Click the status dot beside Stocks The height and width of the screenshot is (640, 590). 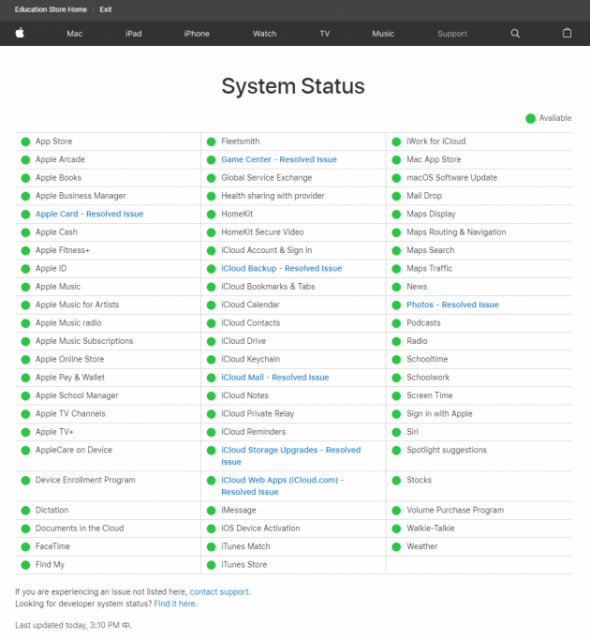396,480
